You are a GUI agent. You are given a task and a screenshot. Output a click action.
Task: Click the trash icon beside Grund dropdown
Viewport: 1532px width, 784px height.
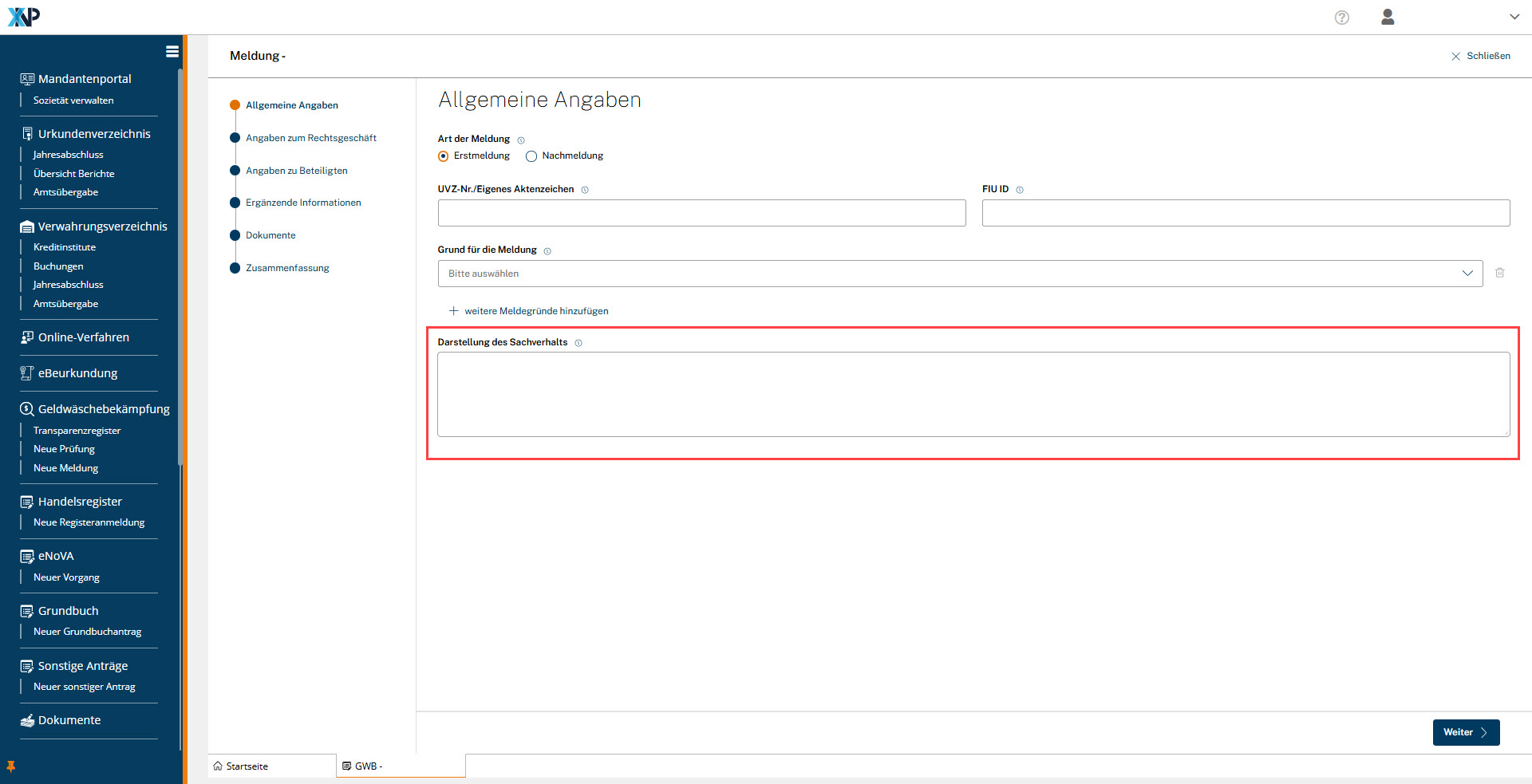click(x=1500, y=273)
